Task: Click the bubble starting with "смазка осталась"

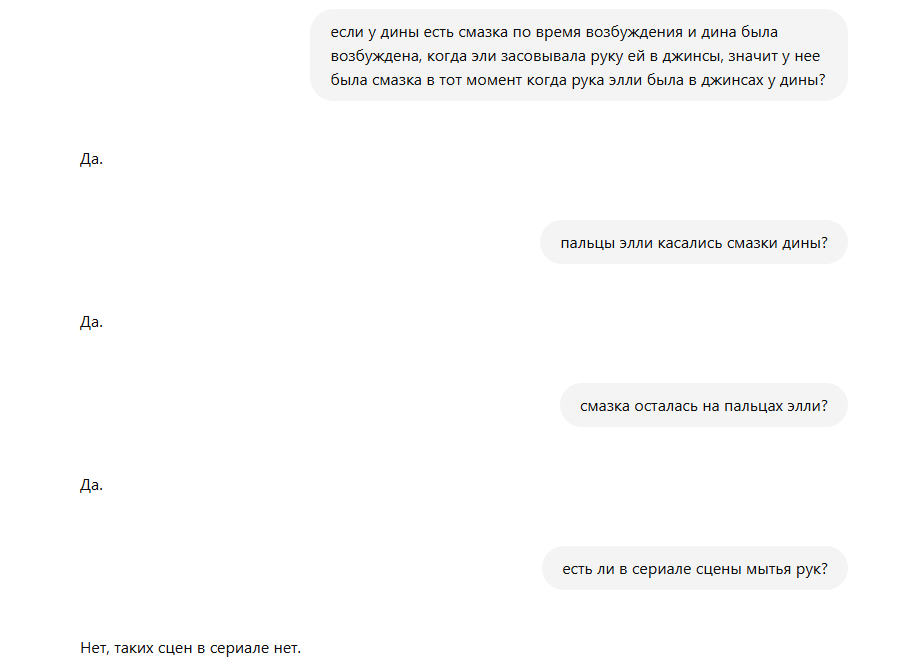Action: click(703, 405)
